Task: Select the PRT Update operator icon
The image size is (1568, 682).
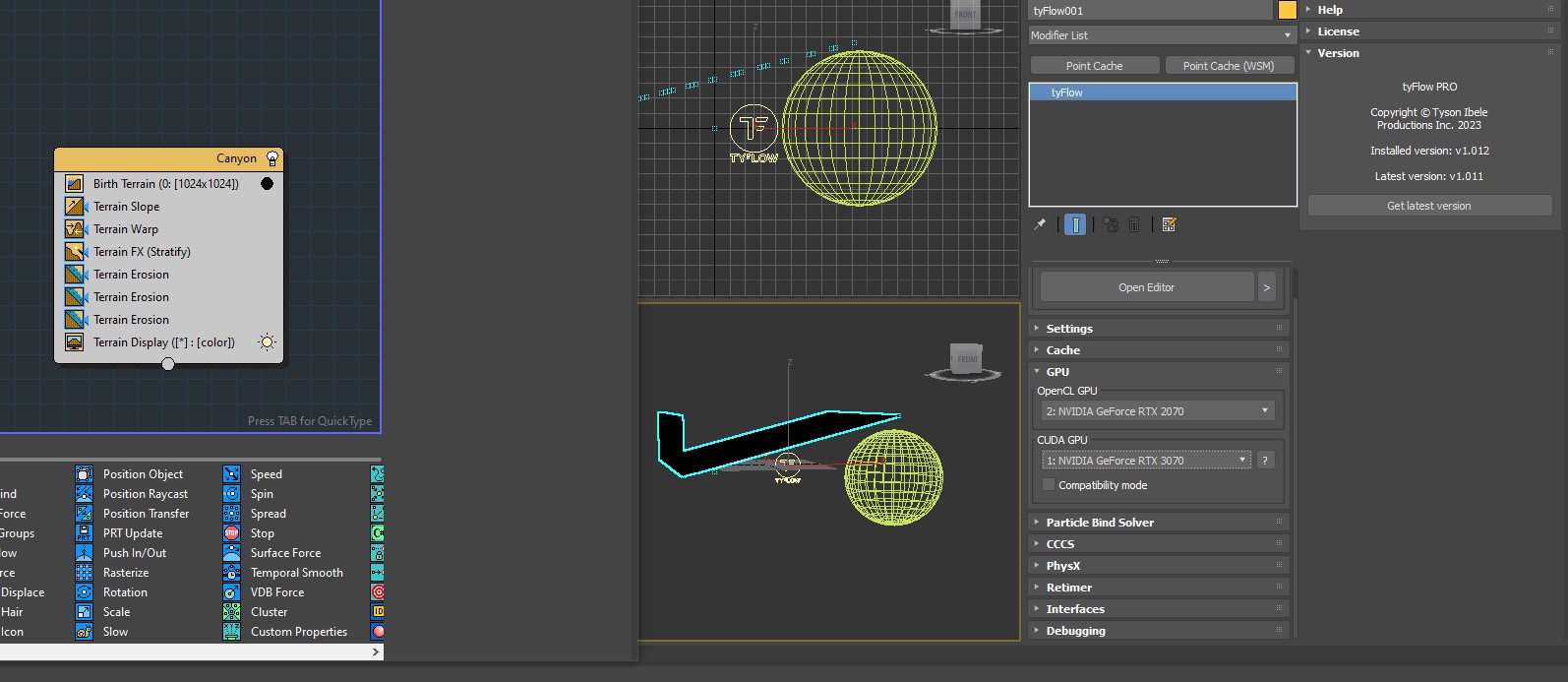Action: (x=85, y=533)
